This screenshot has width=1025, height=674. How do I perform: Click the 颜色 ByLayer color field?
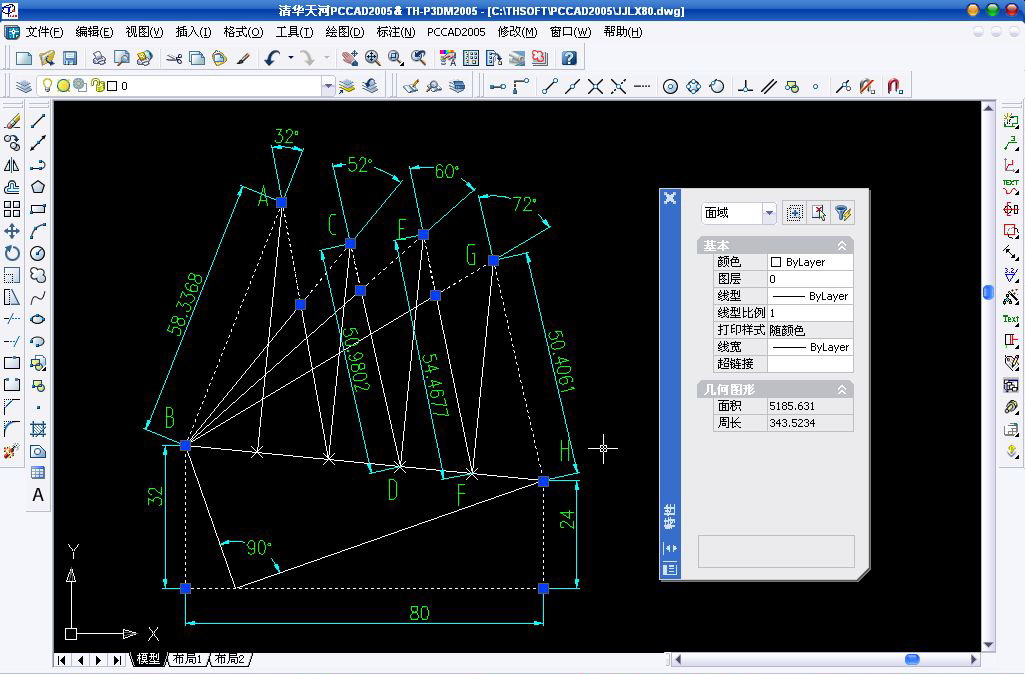coord(810,262)
